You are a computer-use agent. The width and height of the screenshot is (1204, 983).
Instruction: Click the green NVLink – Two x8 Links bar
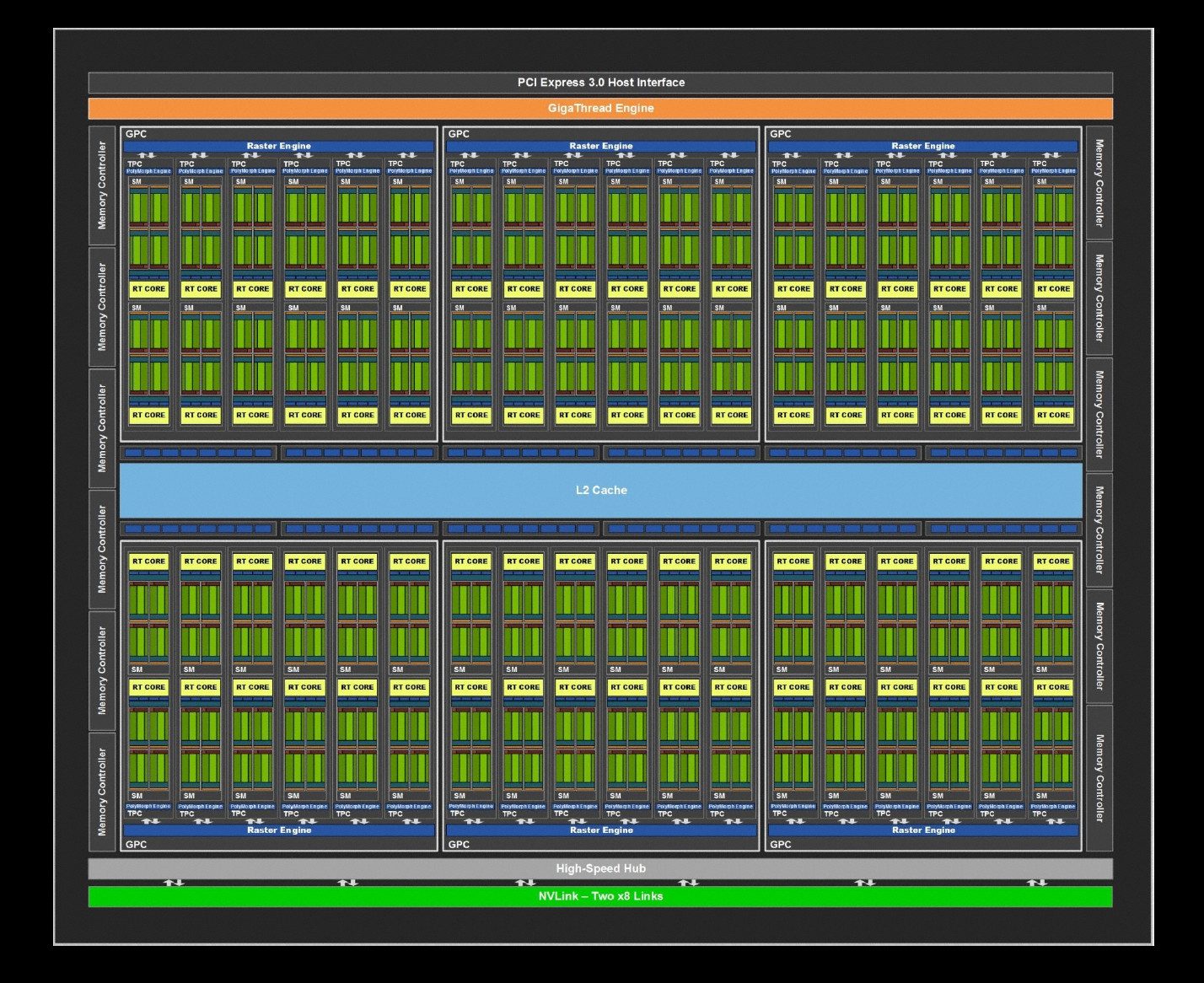point(600,896)
